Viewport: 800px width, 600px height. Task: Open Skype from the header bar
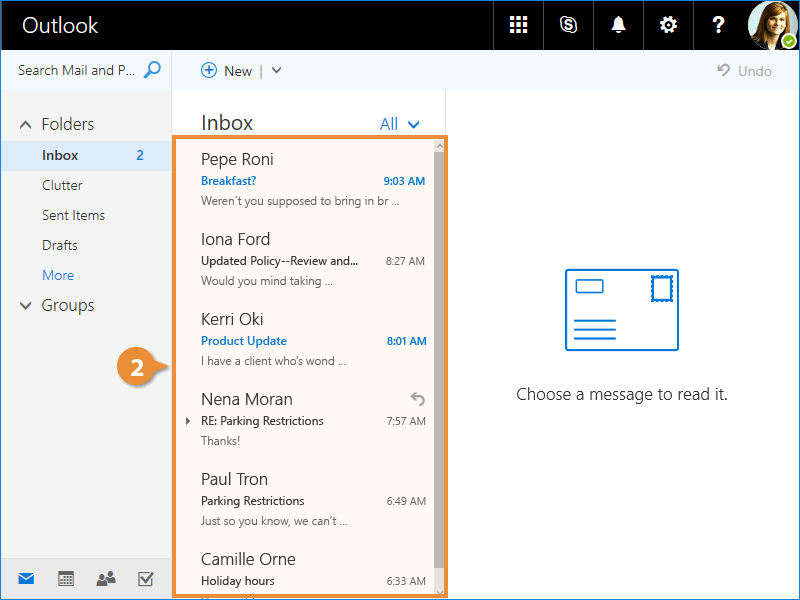[x=568, y=25]
